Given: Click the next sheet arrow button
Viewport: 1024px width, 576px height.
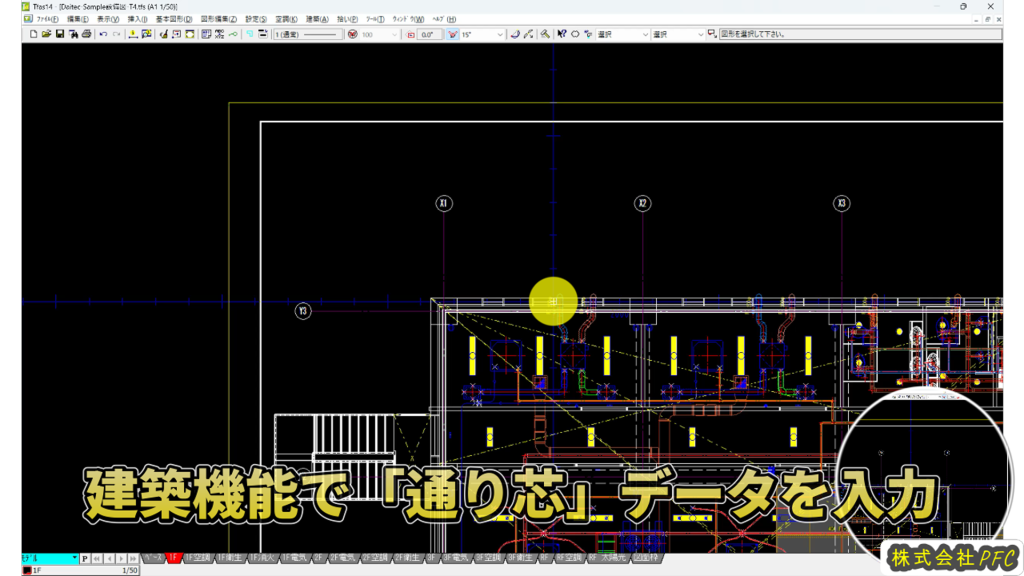Looking at the screenshot, I should click(122, 558).
